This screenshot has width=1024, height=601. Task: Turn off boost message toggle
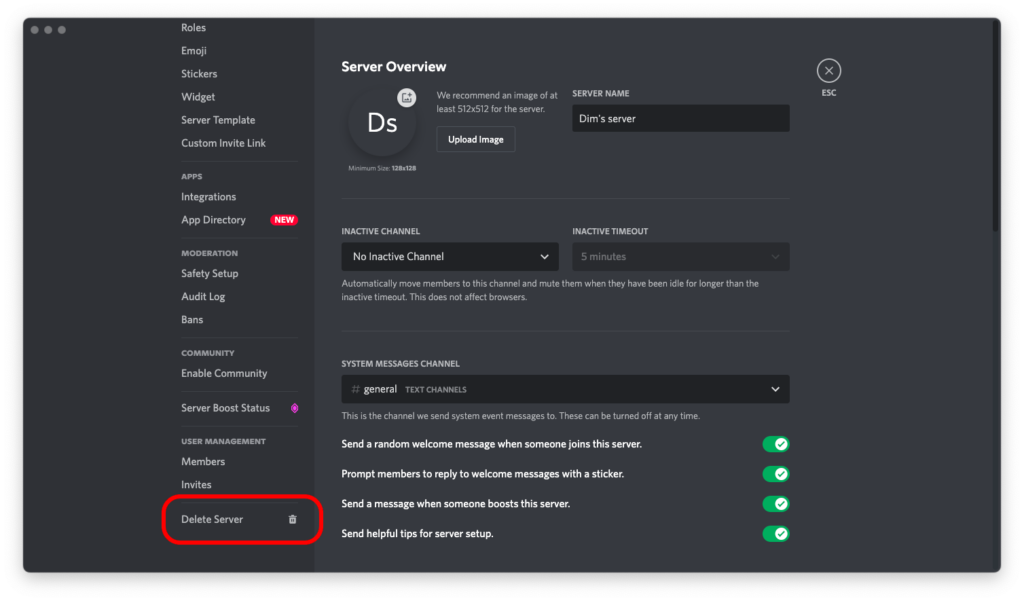(776, 504)
